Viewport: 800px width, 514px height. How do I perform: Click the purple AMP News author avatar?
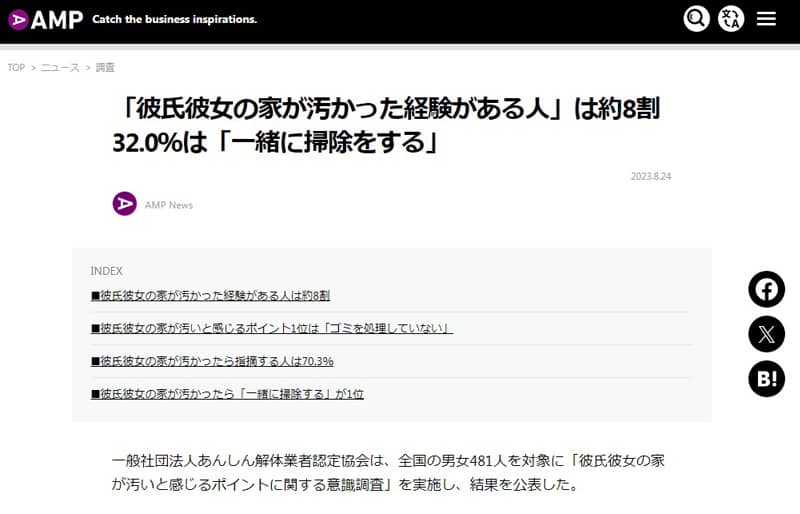(x=125, y=204)
